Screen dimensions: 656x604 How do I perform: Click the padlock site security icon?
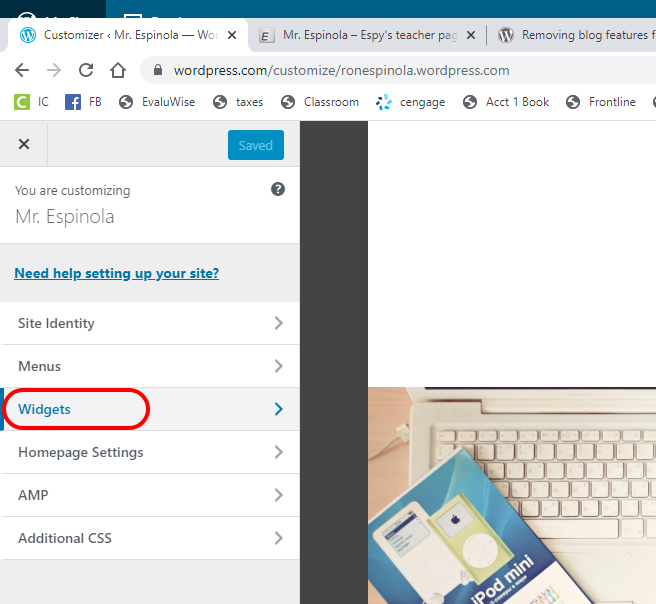[x=158, y=71]
